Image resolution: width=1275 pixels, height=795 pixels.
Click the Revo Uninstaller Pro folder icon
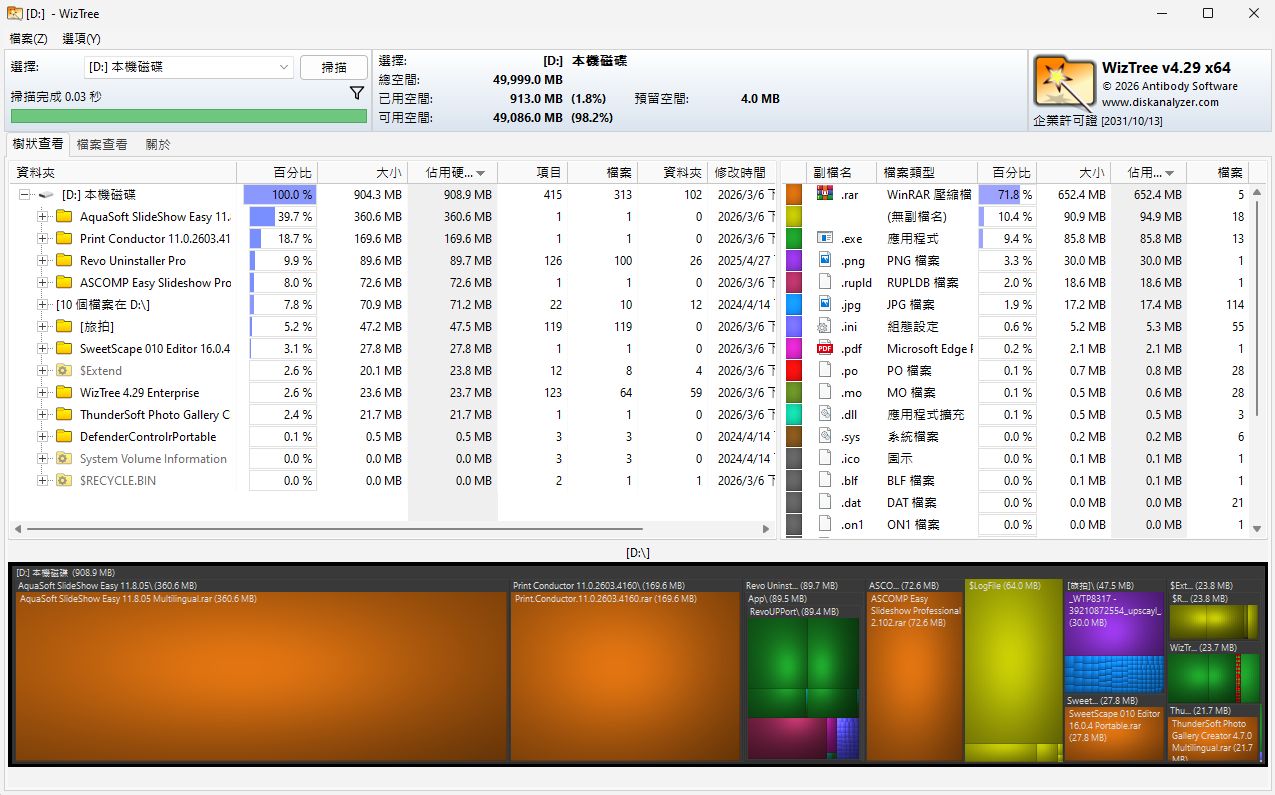click(x=64, y=261)
